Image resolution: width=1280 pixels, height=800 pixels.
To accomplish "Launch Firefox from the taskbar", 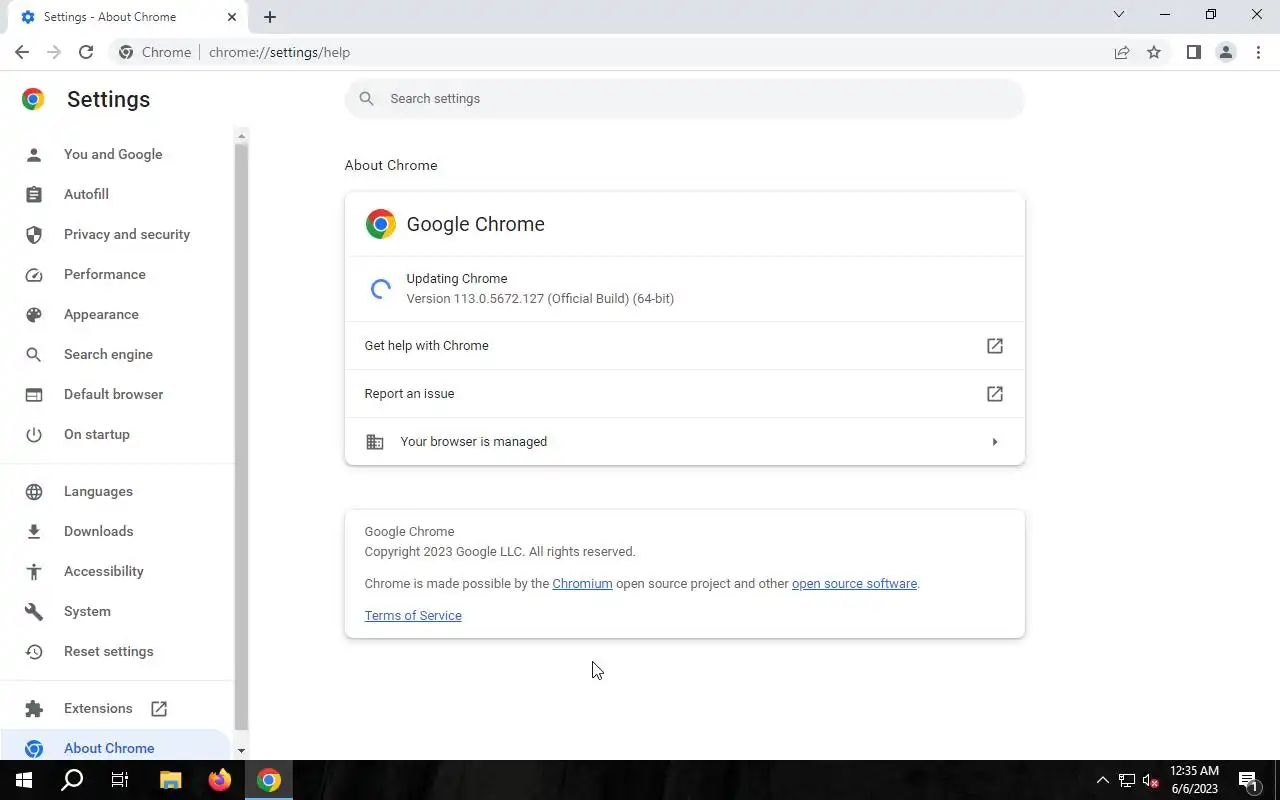I will (219, 780).
